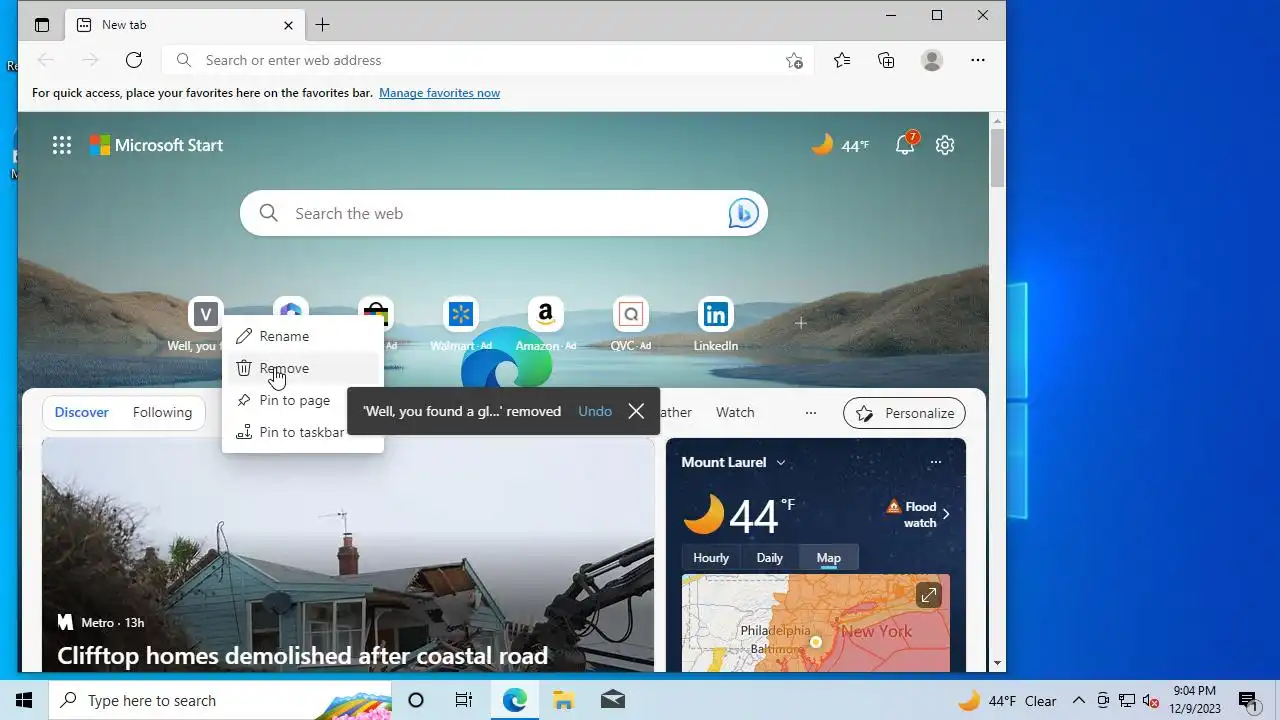Open a new tab with plus button
1280x720 pixels.
(x=322, y=25)
